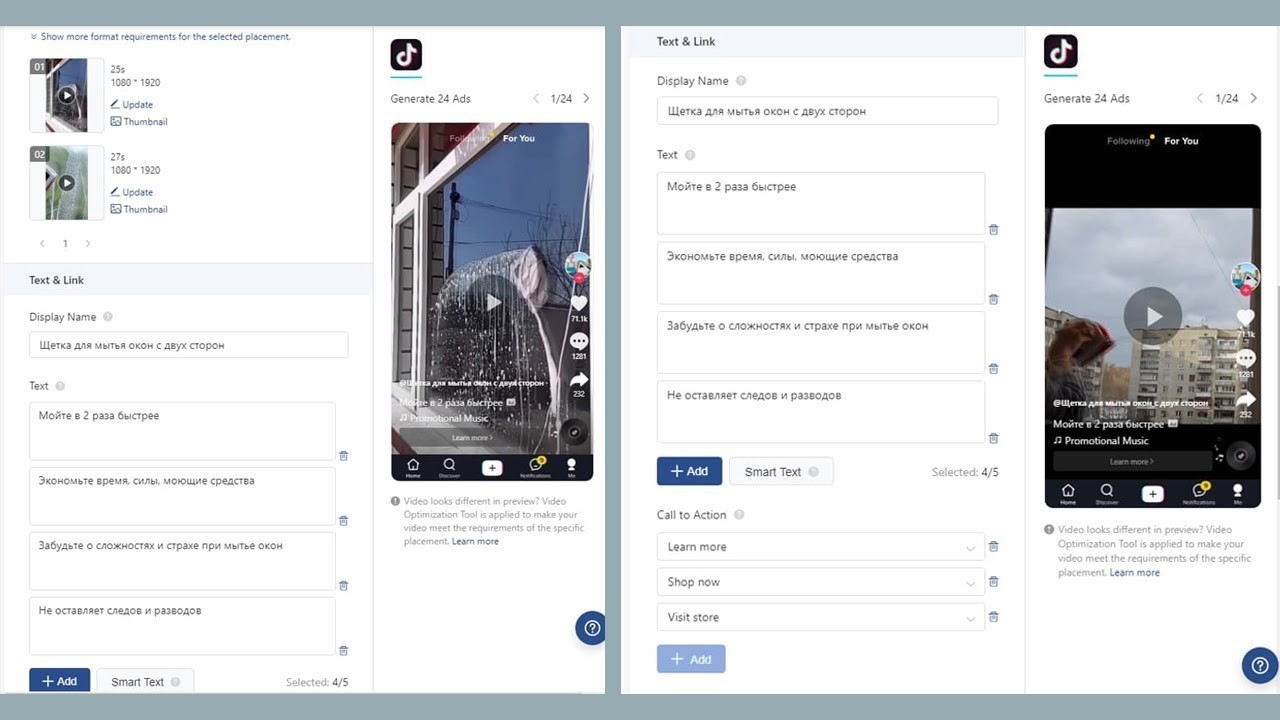Click Display Name input in left screenshot
Screen dimensions: 1280x720
(189, 345)
